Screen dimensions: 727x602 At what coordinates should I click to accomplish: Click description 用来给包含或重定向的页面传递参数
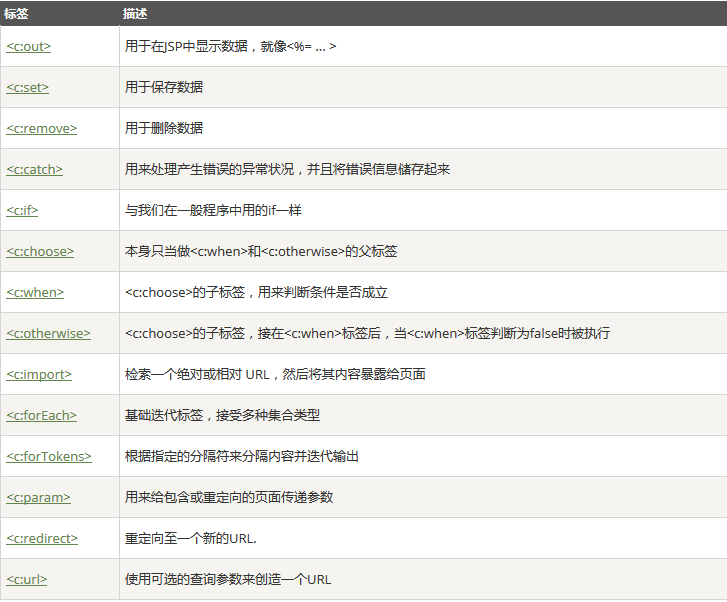click(229, 497)
